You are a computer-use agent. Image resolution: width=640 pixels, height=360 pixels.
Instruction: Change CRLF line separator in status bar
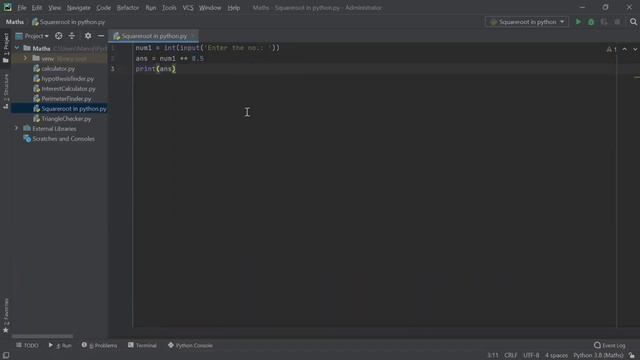511,355
